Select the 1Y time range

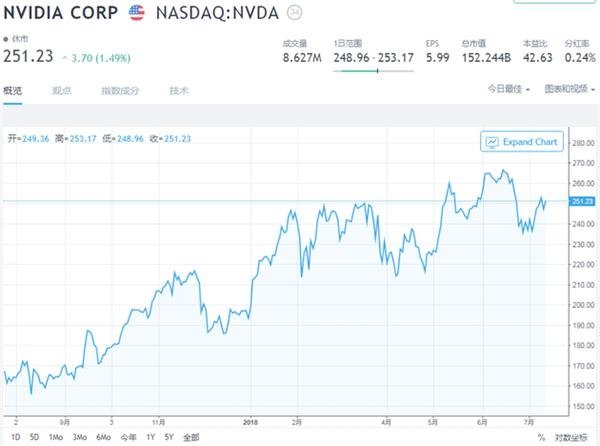pyautogui.click(x=150, y=437)
